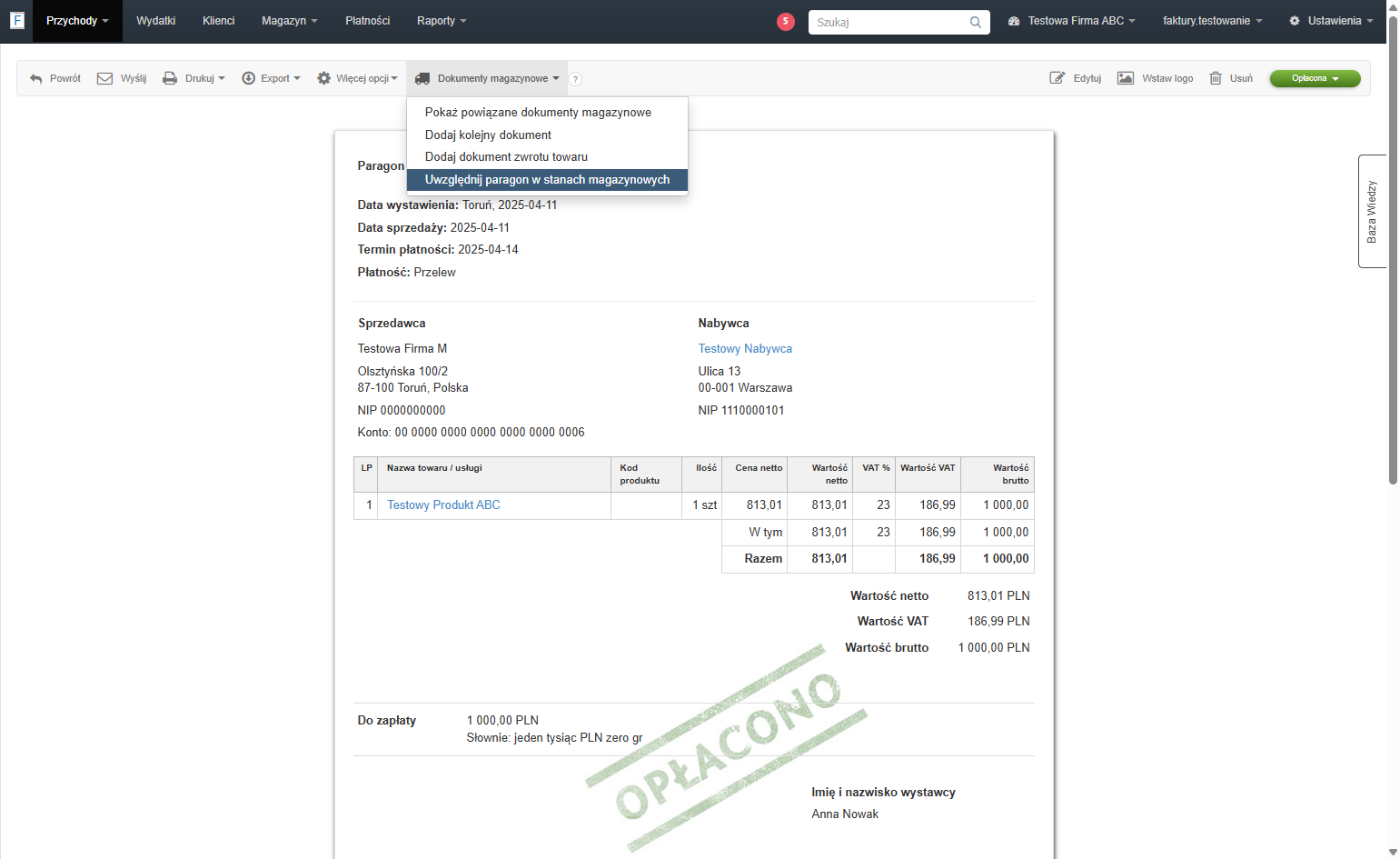Click the vertical page scrollbar thumb

point(1393,250)
